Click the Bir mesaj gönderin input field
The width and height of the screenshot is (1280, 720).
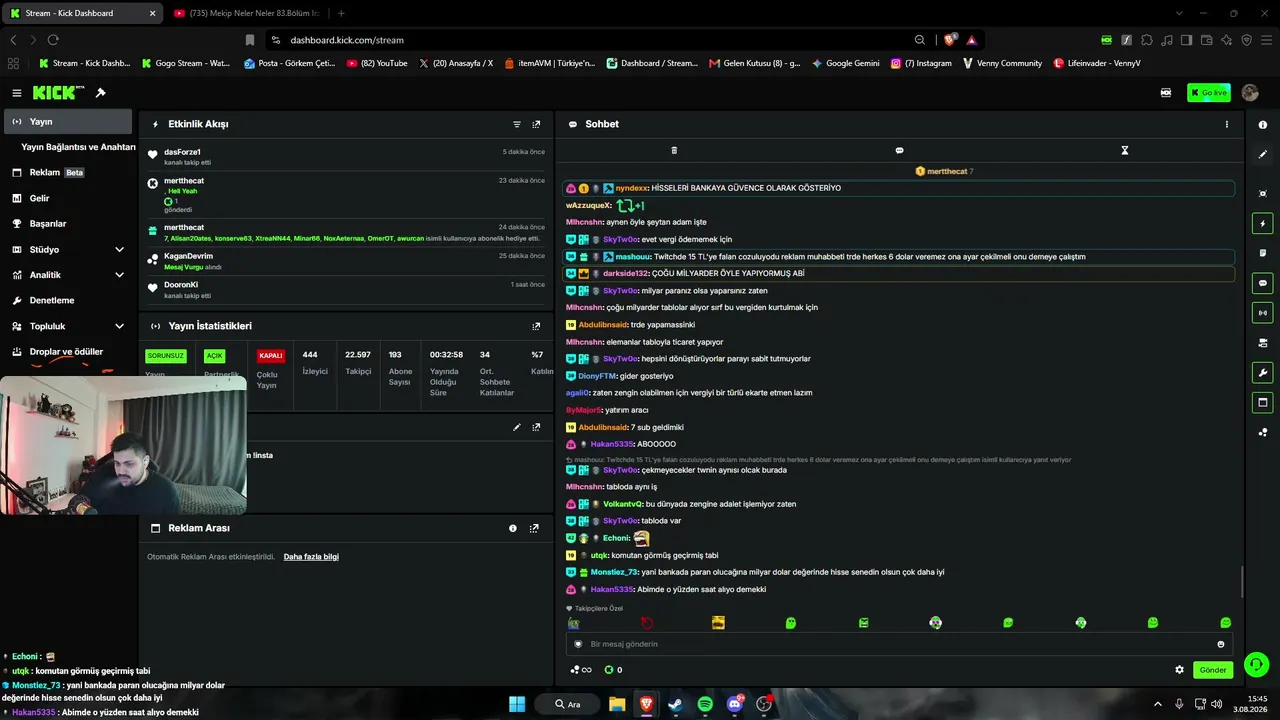(x=899, y=644)
